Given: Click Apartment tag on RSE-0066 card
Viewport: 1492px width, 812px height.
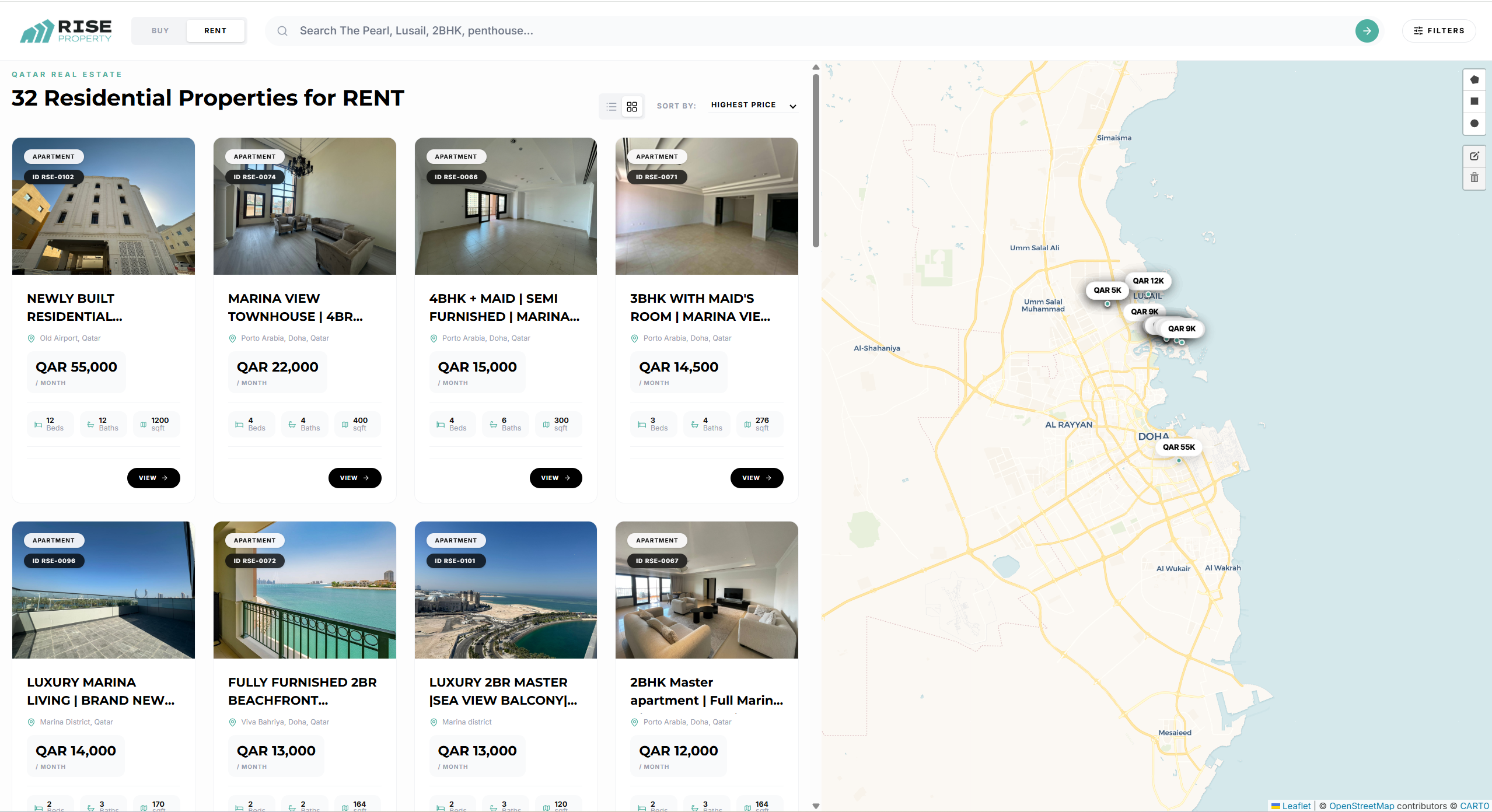Looking at the screenshot, I should [x=456, y=157].
